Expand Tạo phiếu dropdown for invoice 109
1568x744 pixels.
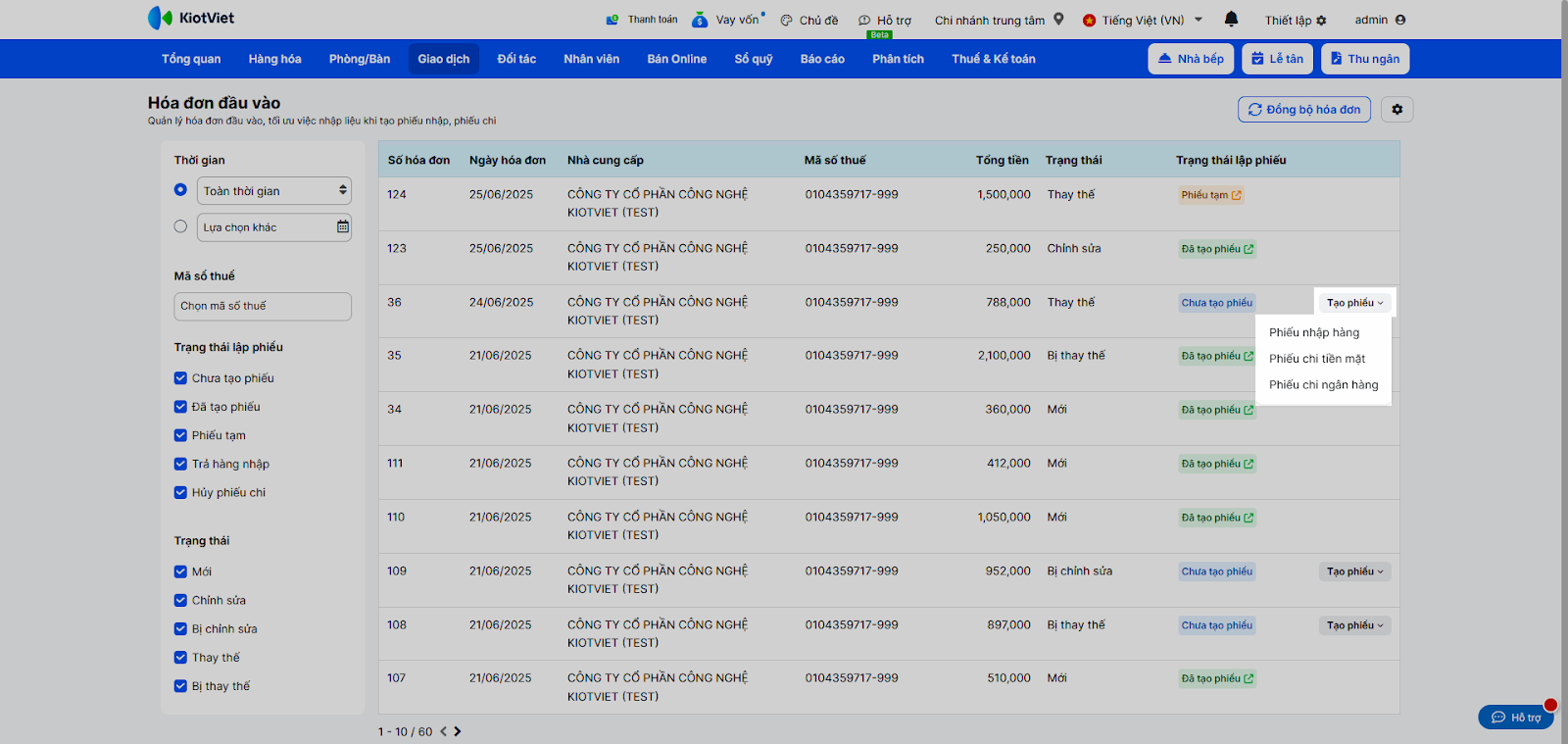pyautogui.click(x=1355, y=571)
